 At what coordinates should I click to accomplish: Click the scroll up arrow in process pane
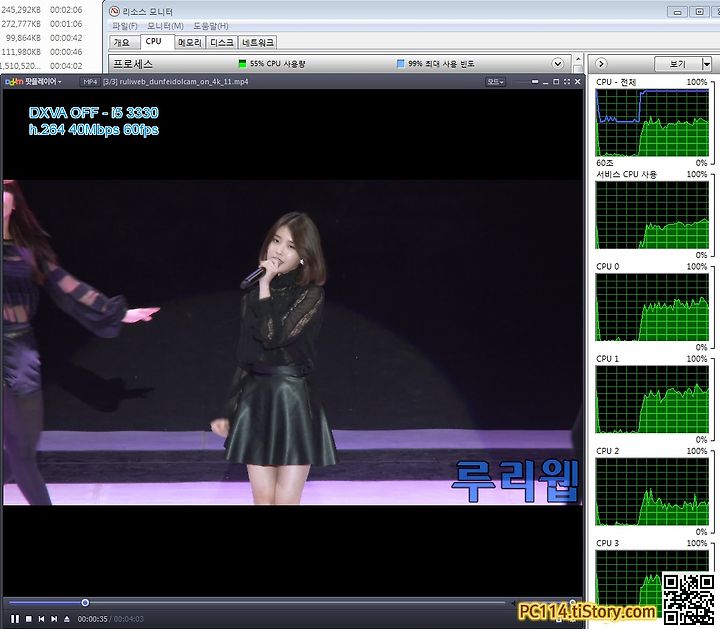click(578, 59)
